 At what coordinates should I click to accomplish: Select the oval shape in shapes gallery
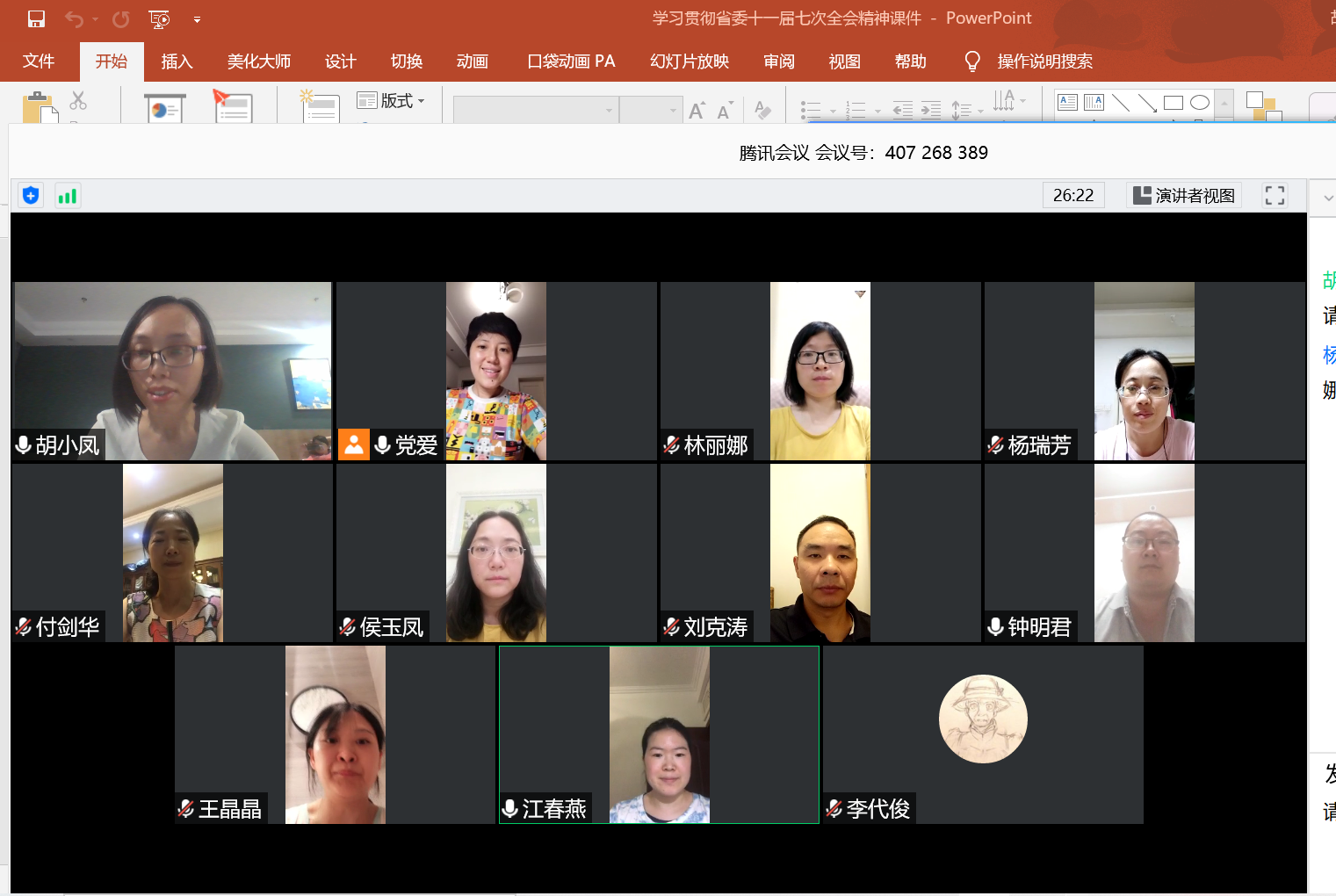[1199, 103]
